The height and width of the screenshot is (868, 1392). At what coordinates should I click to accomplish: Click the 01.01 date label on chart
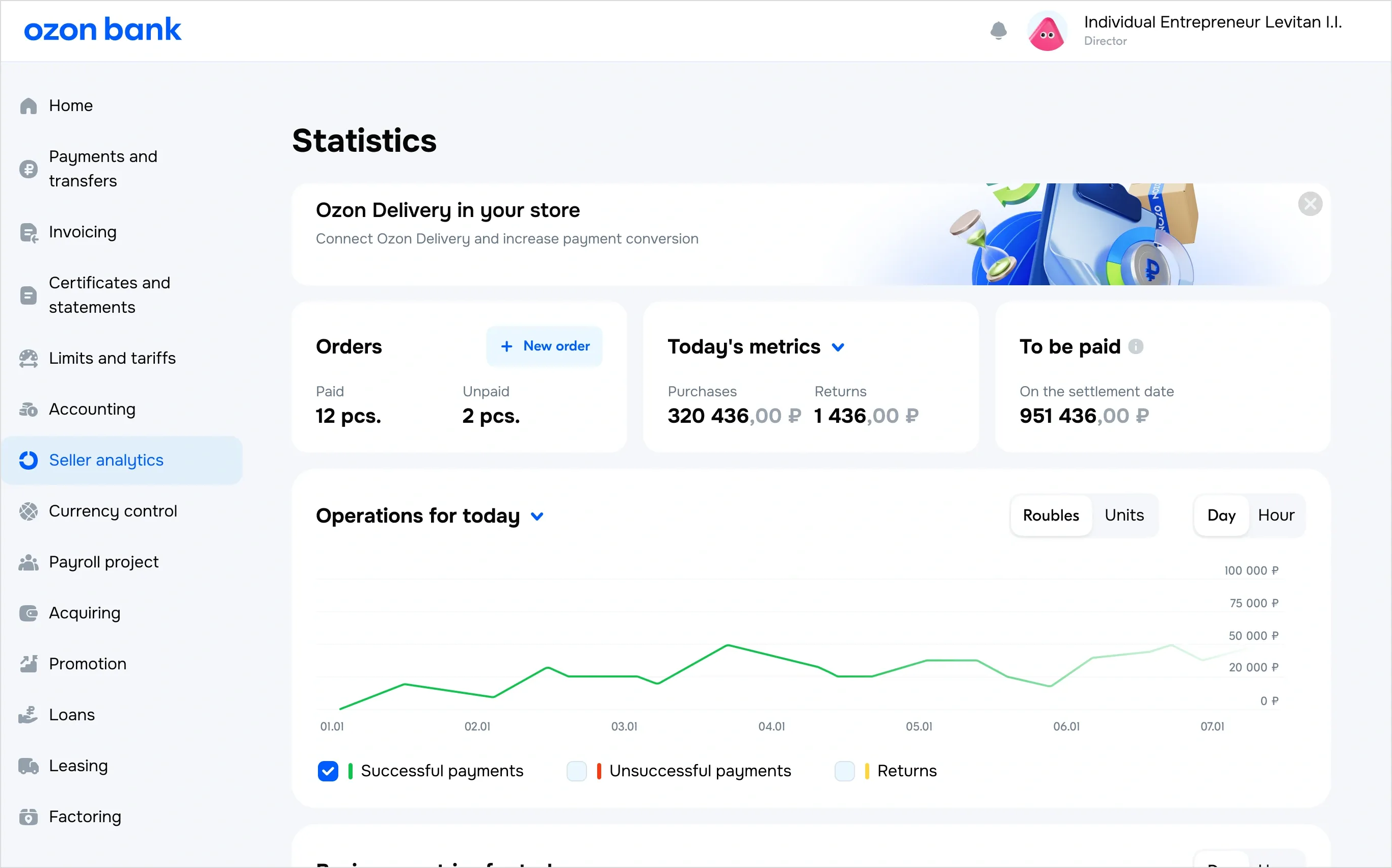(x=332, y=727)
